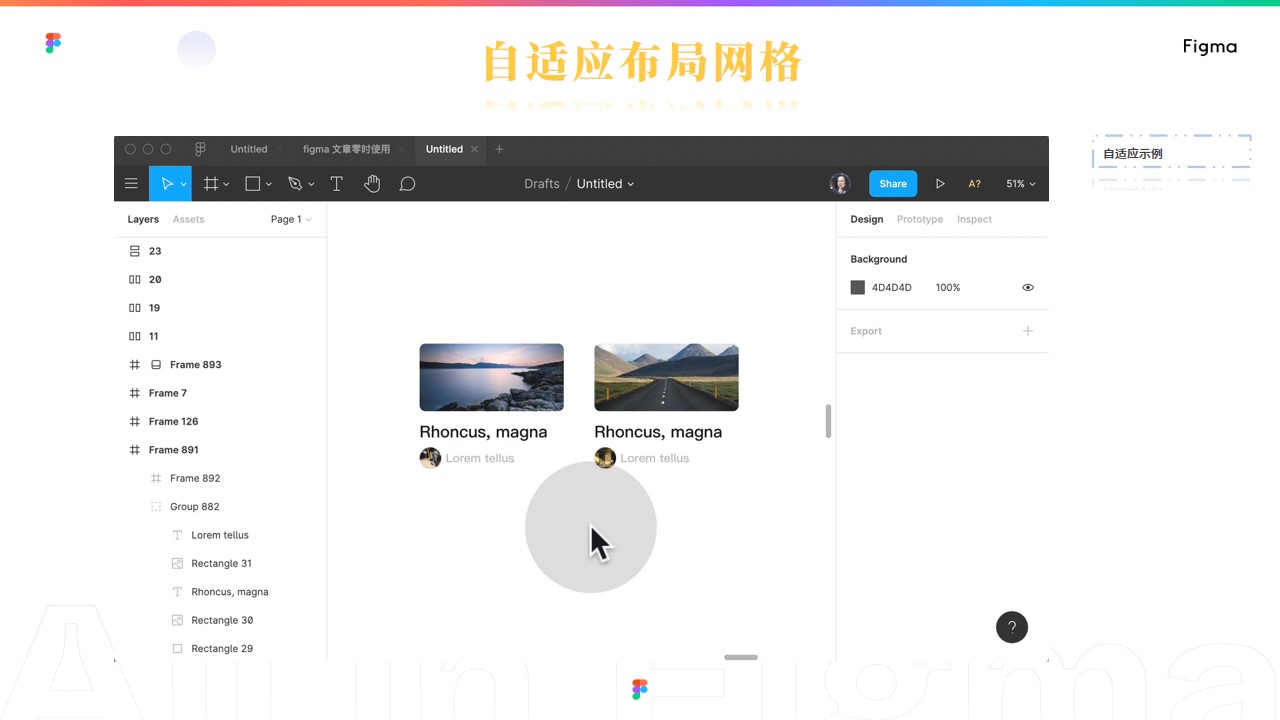Open the 51% zoom dropdown

click(1020, 184)
